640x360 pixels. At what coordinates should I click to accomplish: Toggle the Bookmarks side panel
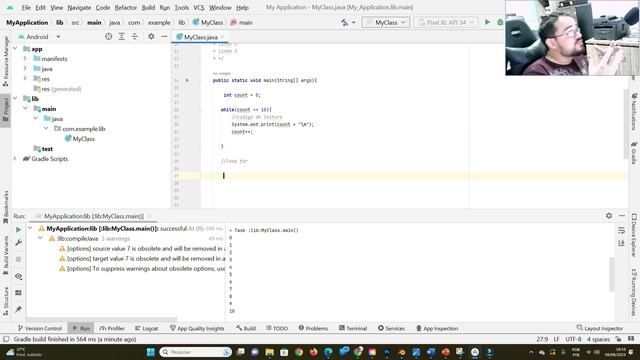coord(6,207)
